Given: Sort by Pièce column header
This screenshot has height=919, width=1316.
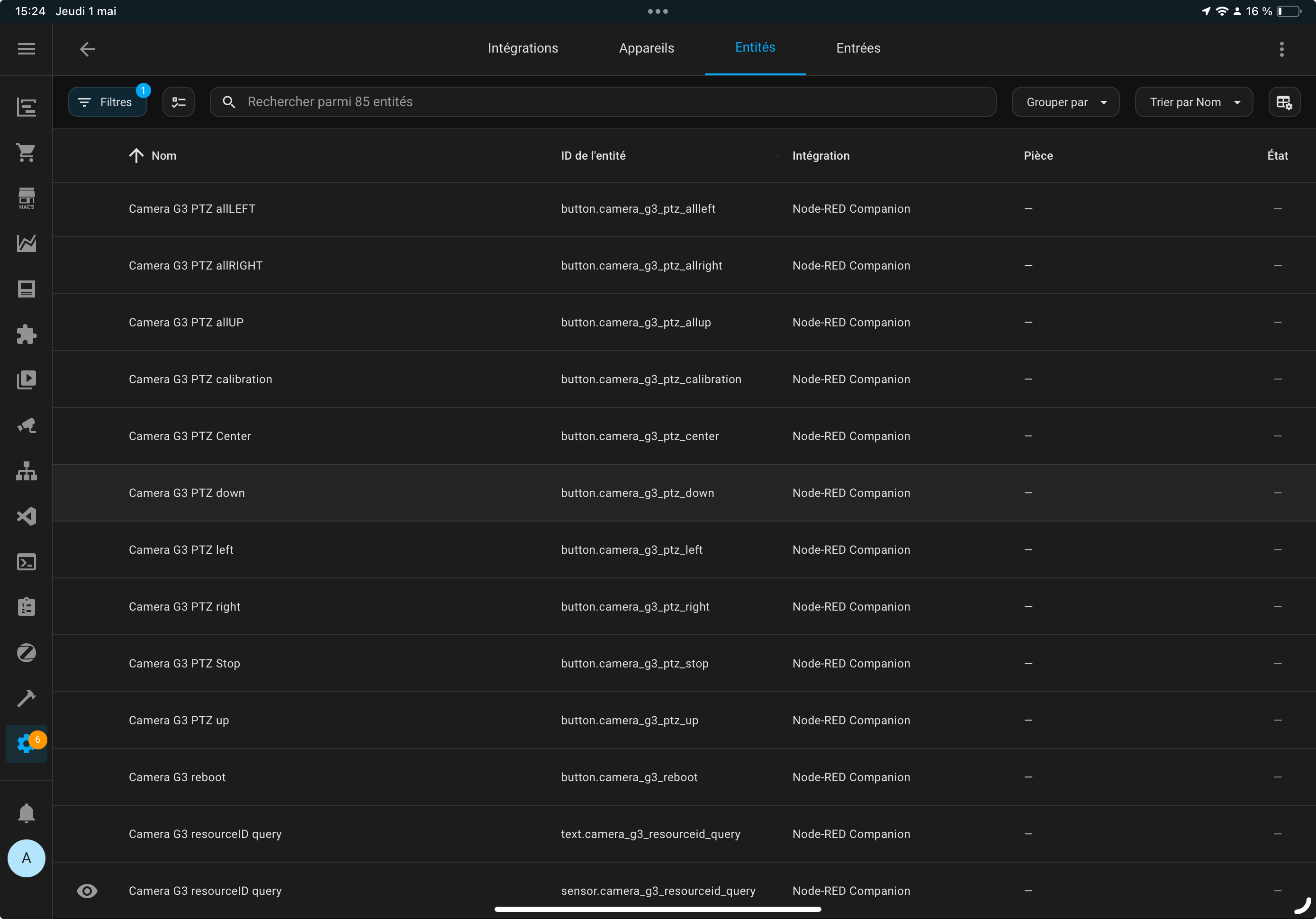Looking at the screenshot, I should 1038,155.
